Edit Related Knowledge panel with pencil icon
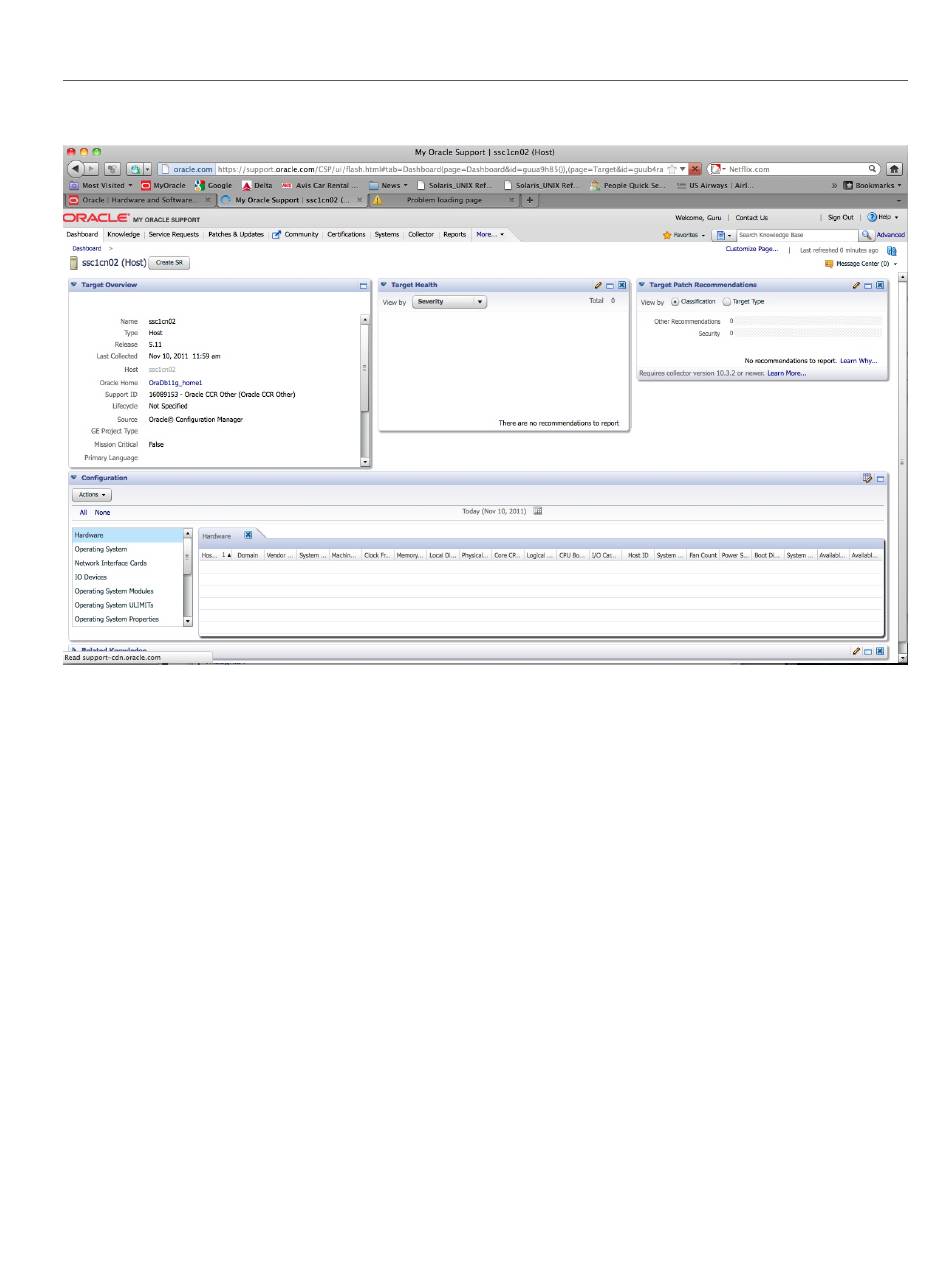 point(856,651)
